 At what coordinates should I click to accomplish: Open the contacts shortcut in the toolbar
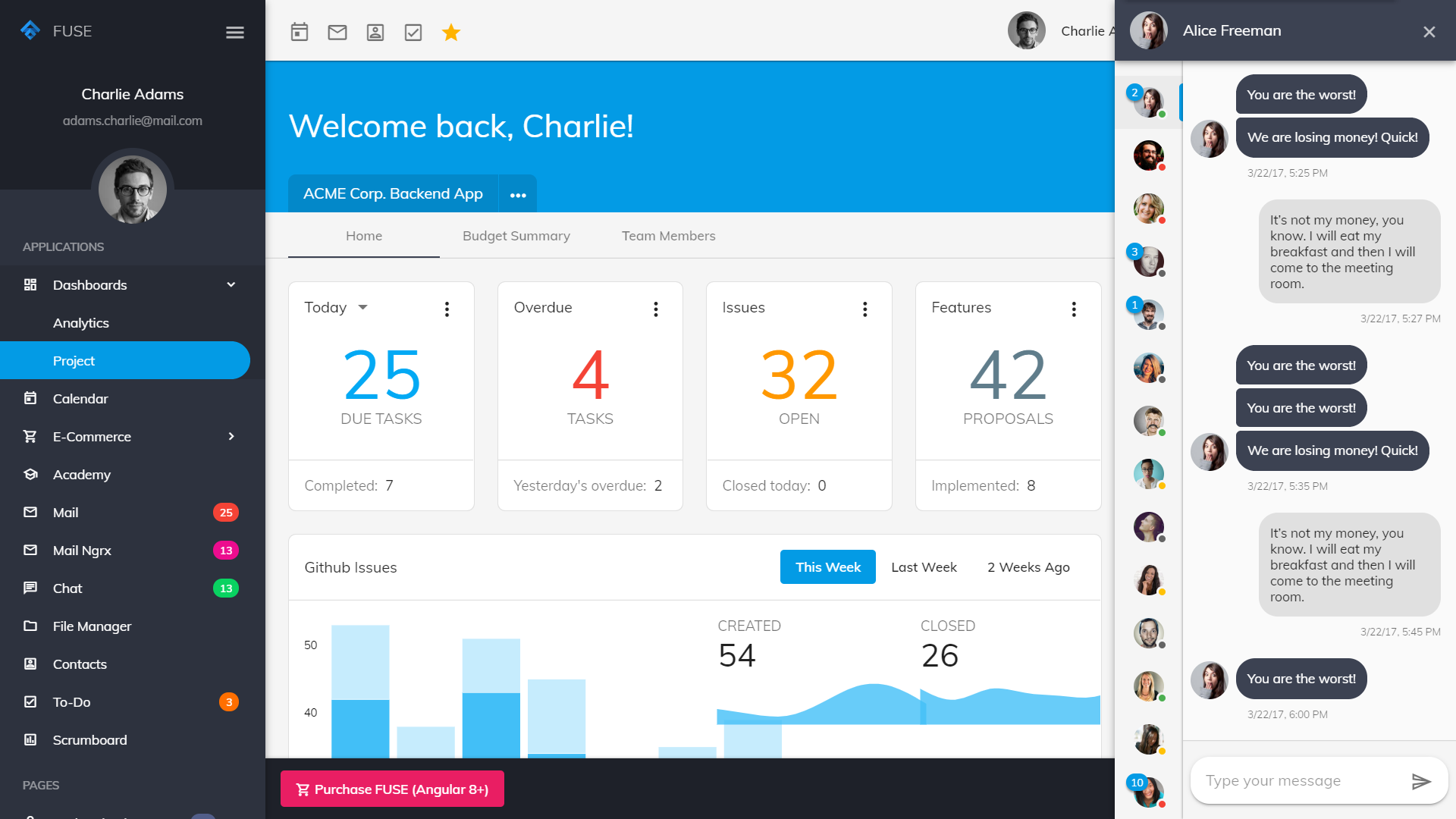(x=375, y=32)
